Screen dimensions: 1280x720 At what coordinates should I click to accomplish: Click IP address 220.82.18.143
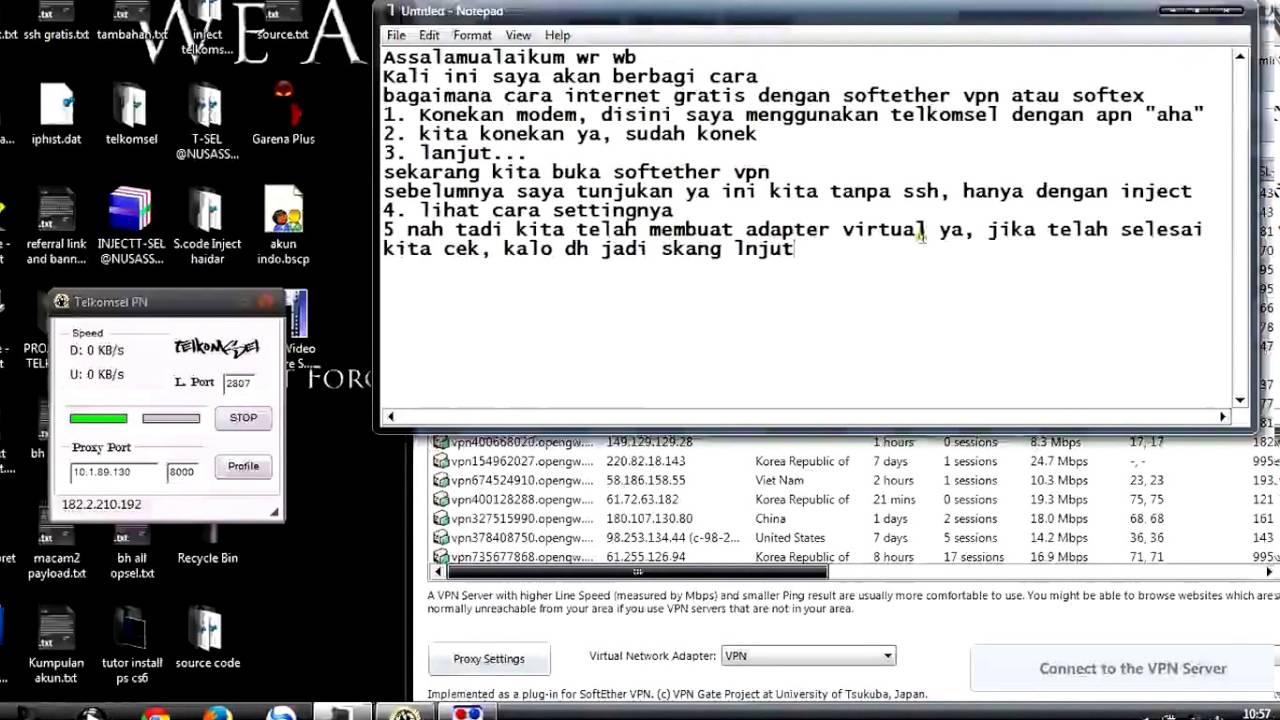pos(646,461)
